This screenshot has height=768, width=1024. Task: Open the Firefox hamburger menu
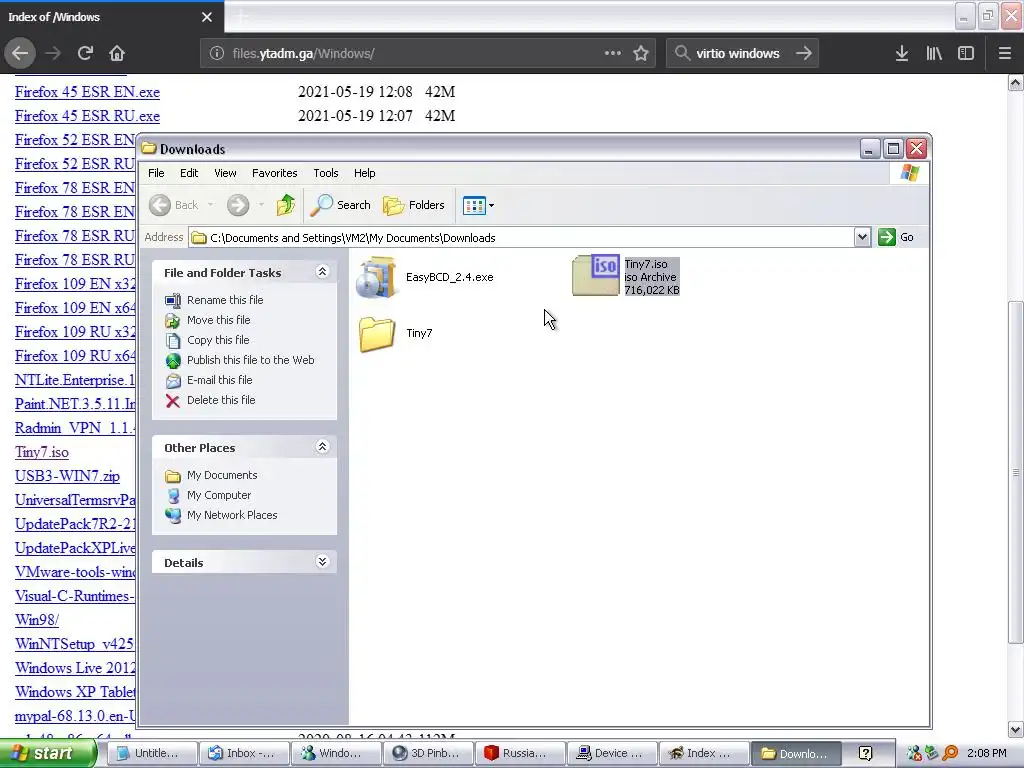coord(1004,54)
